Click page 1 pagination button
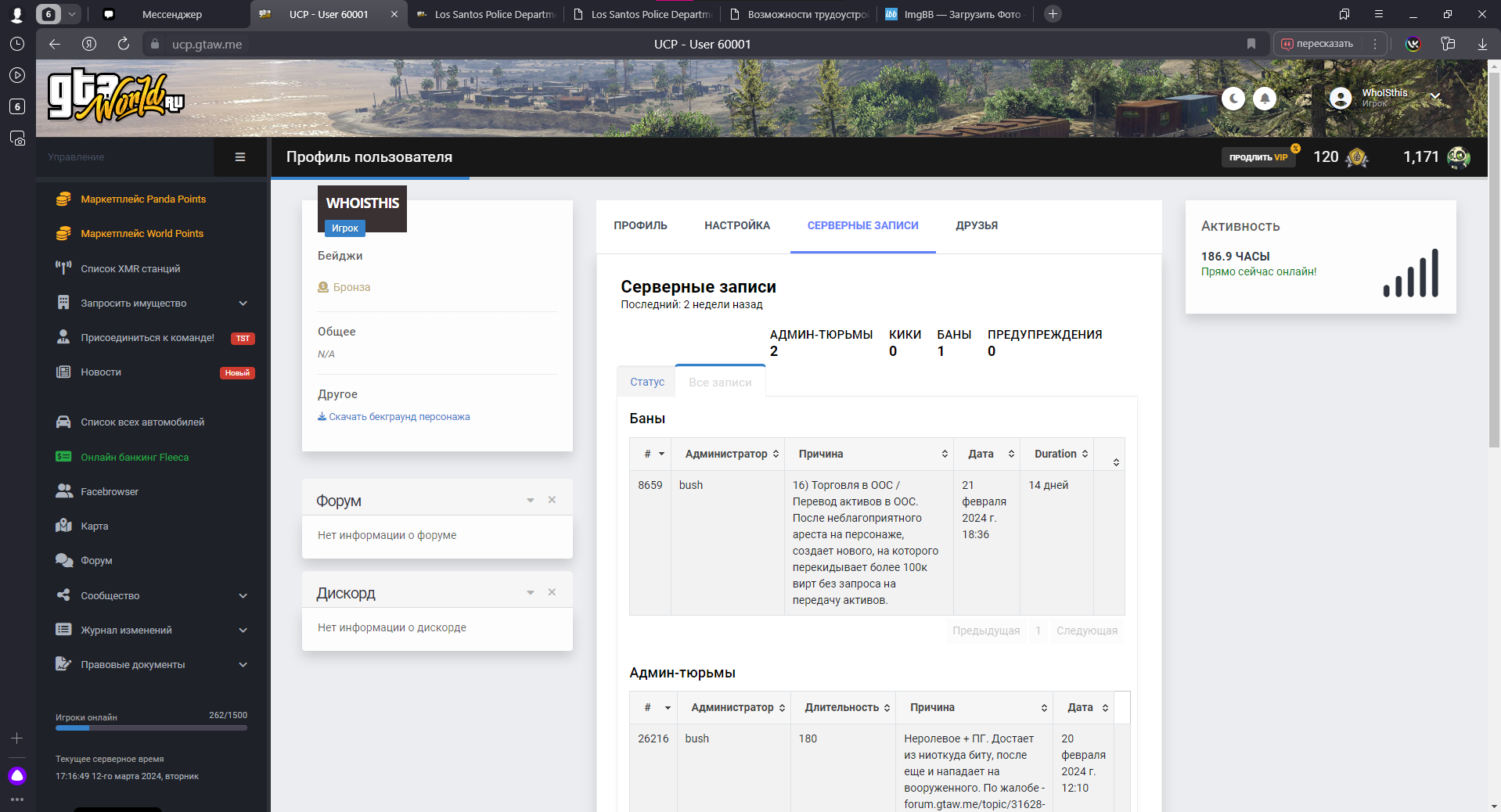This screenshot has height=812, width=1501. [x=1038, y=631]
